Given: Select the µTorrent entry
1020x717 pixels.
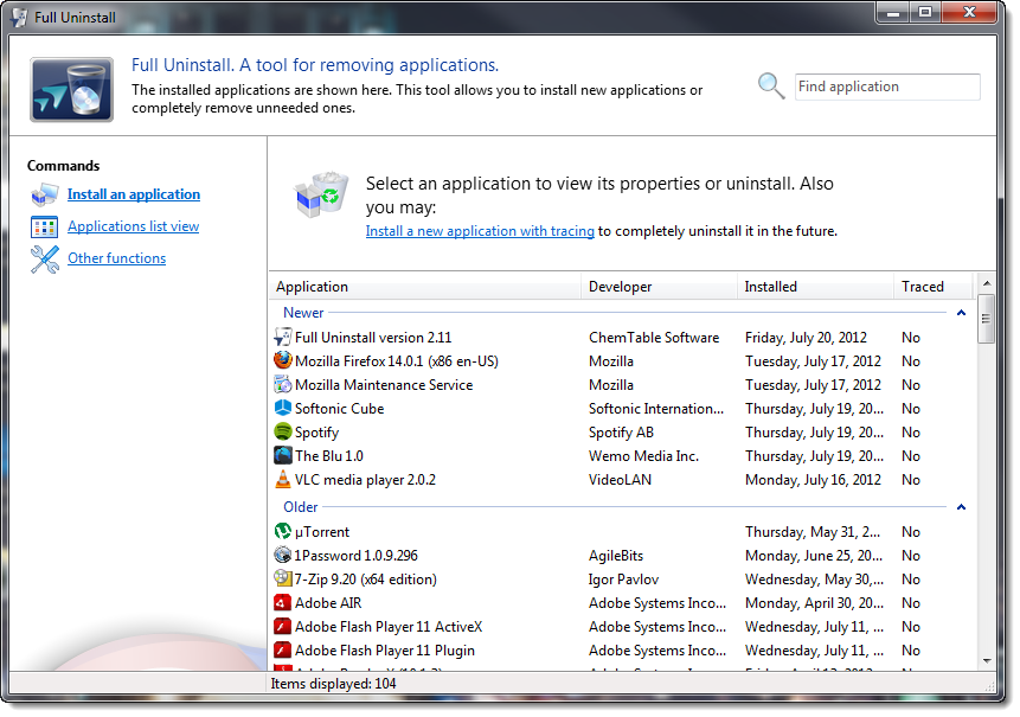Looking at the screenshot, I should click(x=322, y=532).
